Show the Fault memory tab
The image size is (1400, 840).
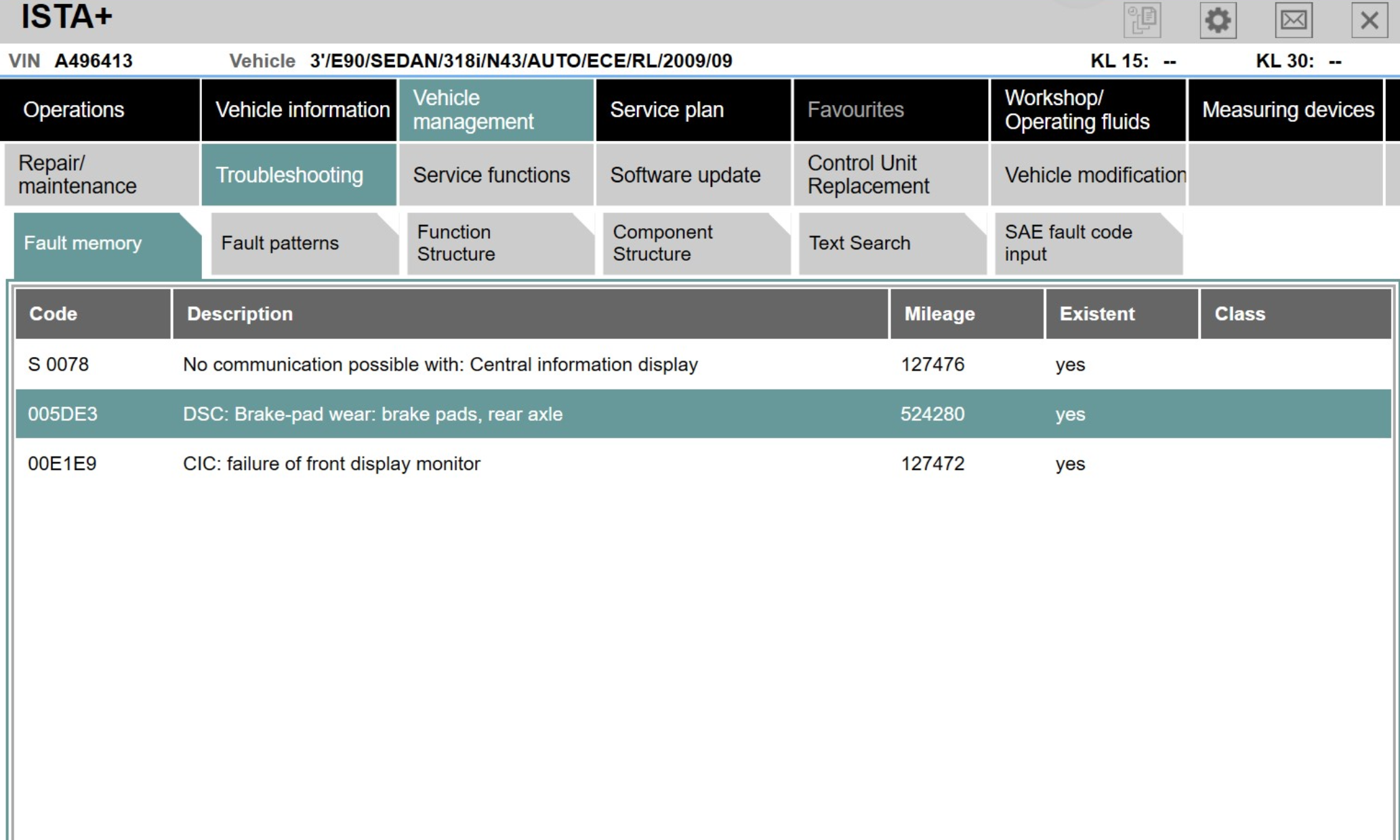tap(107, 244)
